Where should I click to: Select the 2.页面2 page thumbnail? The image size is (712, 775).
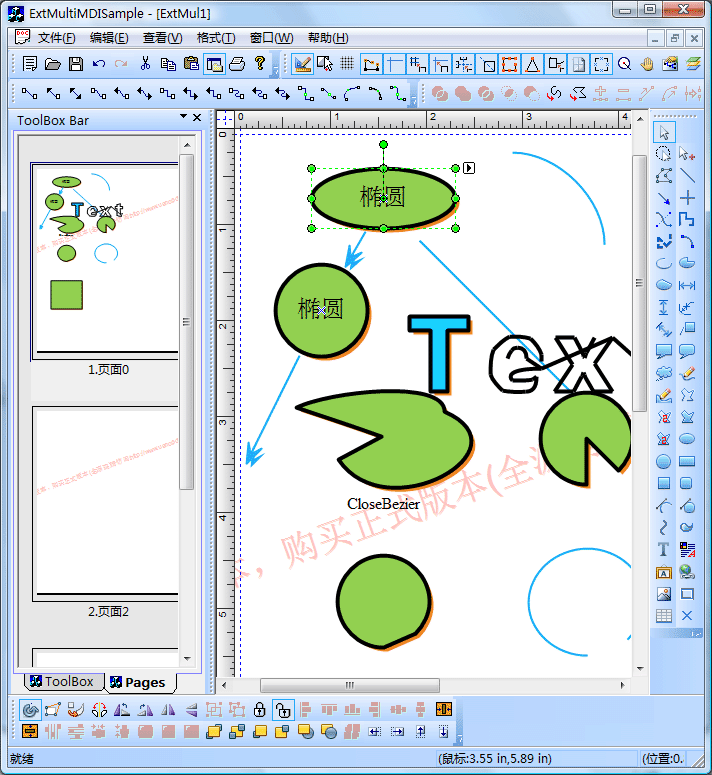108,503
